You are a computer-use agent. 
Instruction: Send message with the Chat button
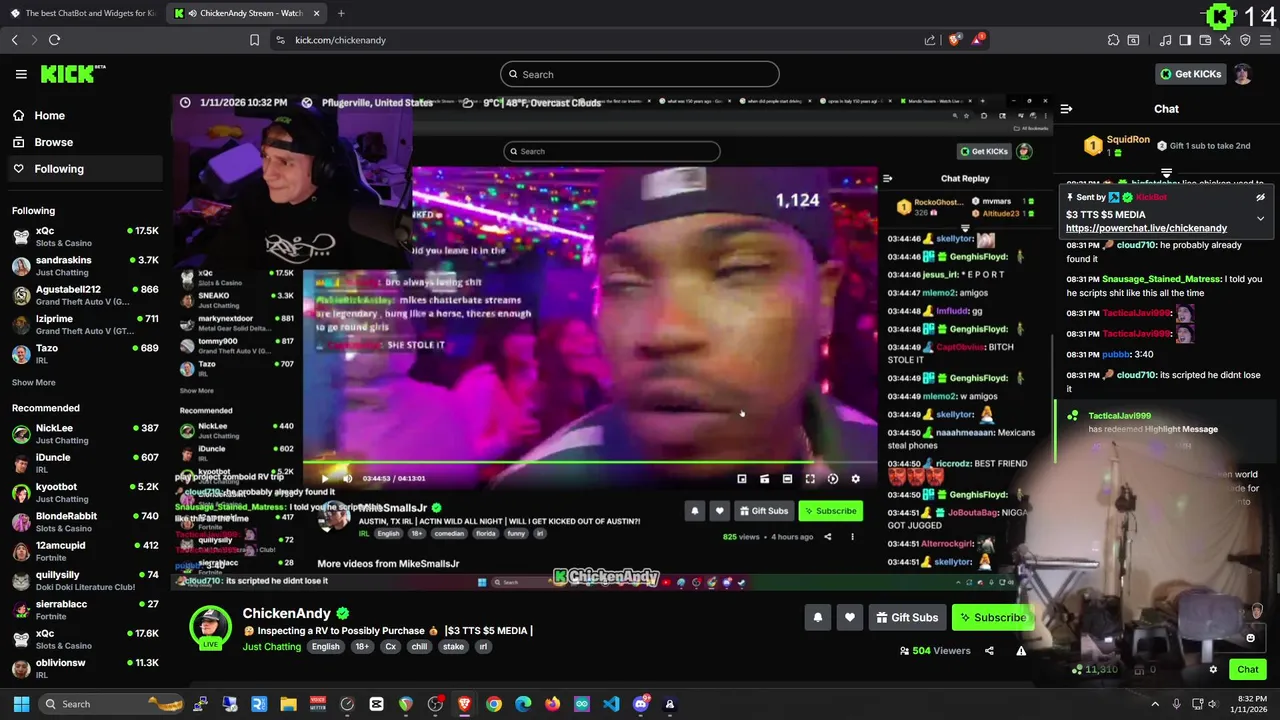[x=1248, y=670]
